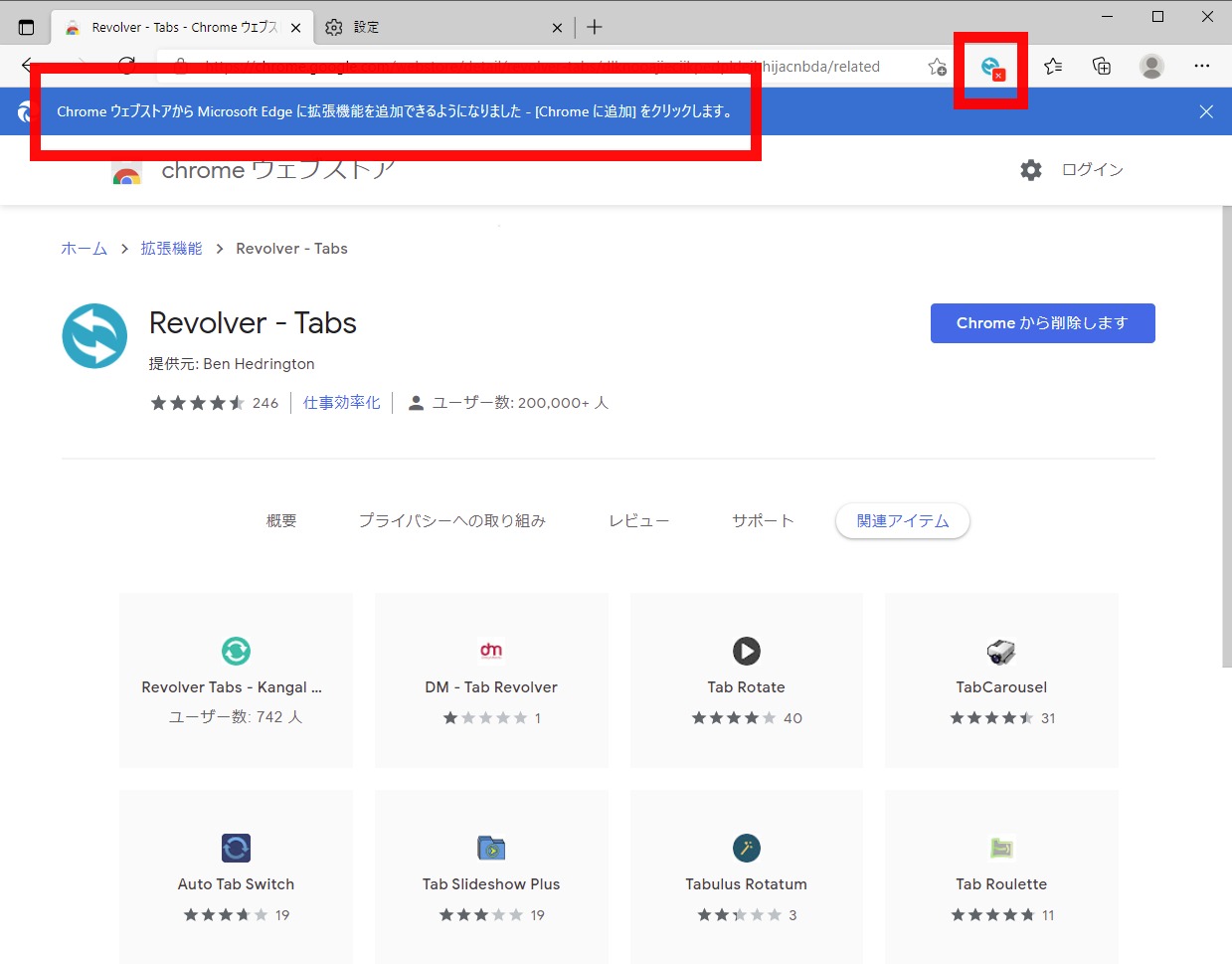The height and width of the screenshot is (964, 1232).
Task: Open the Edge settings ellipsis menu
Action: click(x=1201, y=67)
